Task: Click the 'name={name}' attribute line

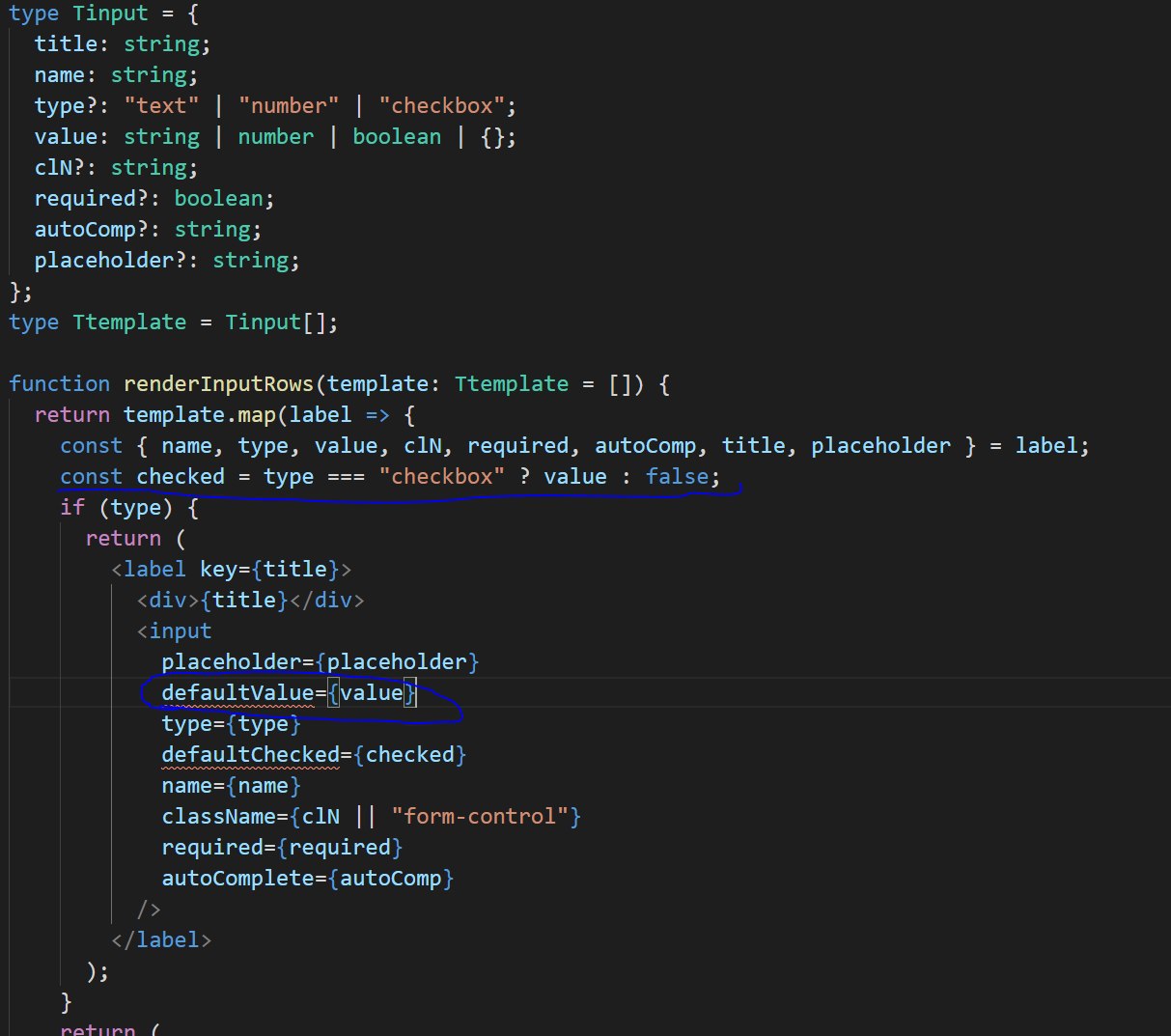Action: point(231,786)
